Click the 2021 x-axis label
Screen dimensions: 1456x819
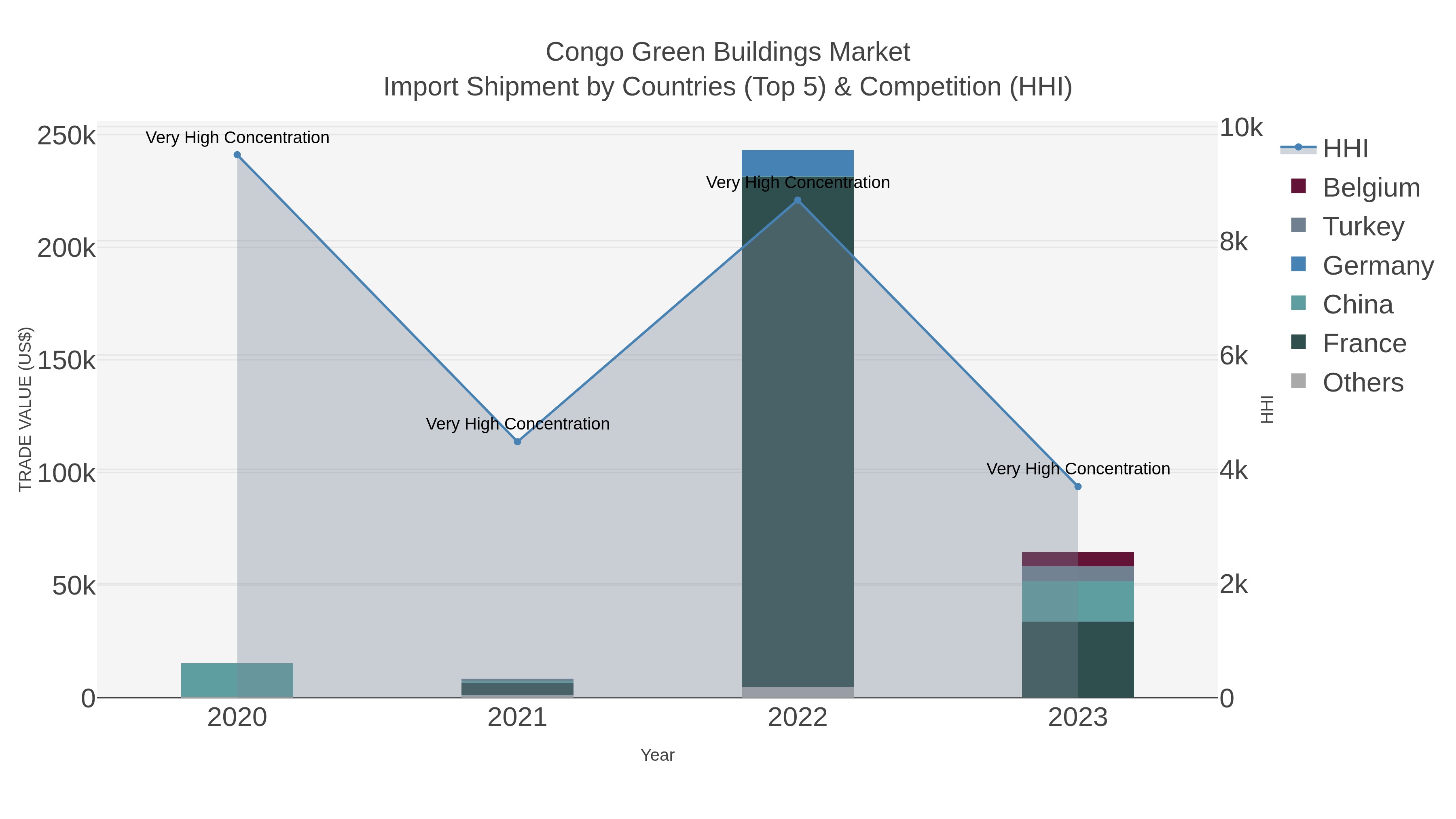(x=517, y=718)
